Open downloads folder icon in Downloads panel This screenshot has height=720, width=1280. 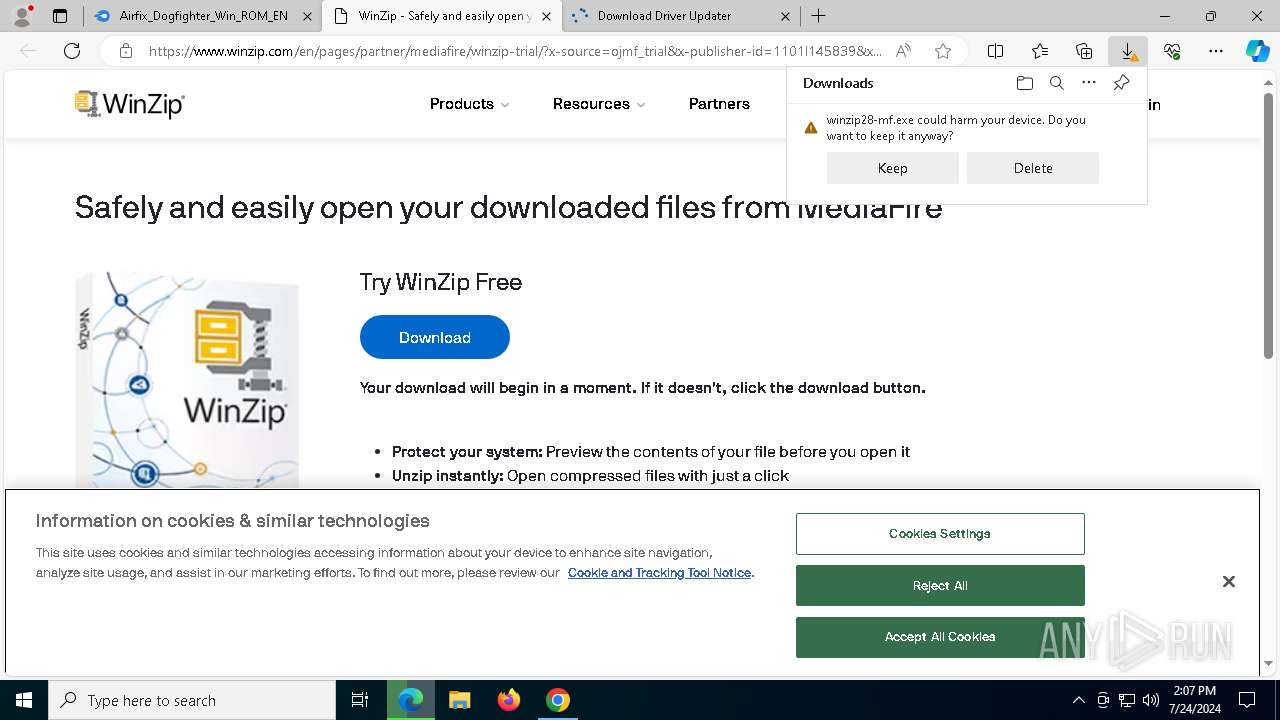point(1024,83)
